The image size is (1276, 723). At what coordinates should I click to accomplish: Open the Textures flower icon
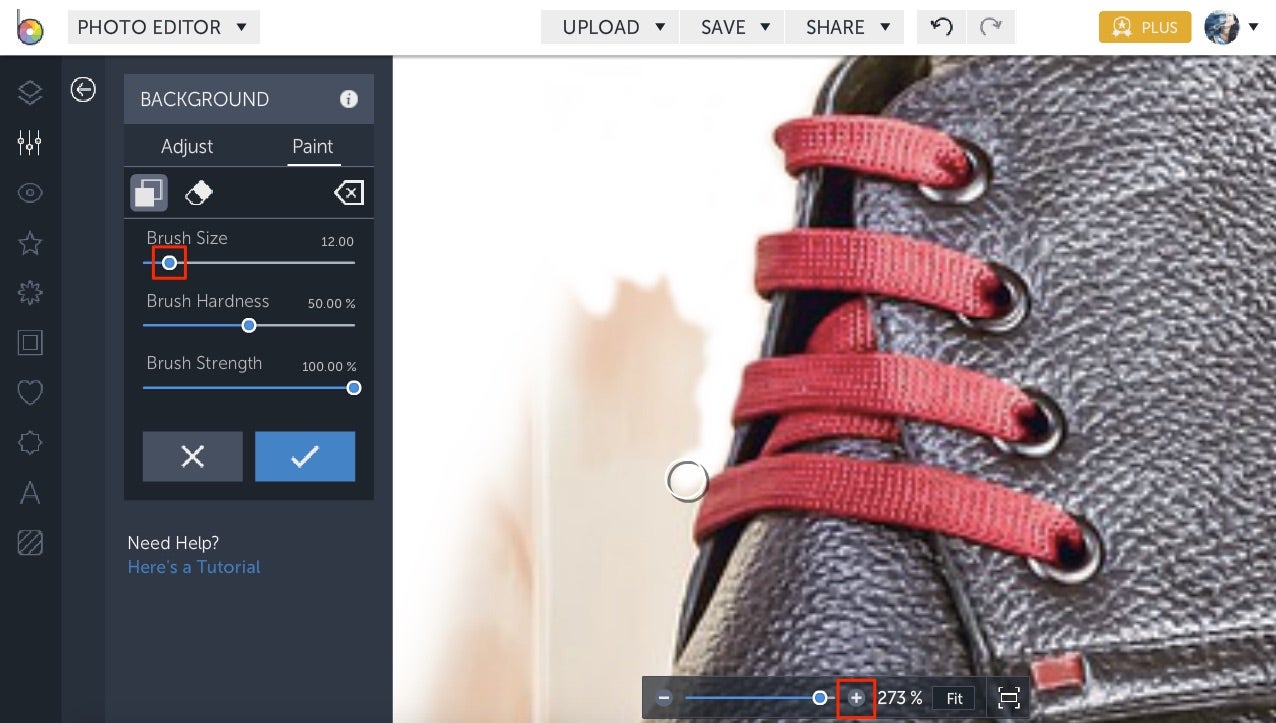29,292
